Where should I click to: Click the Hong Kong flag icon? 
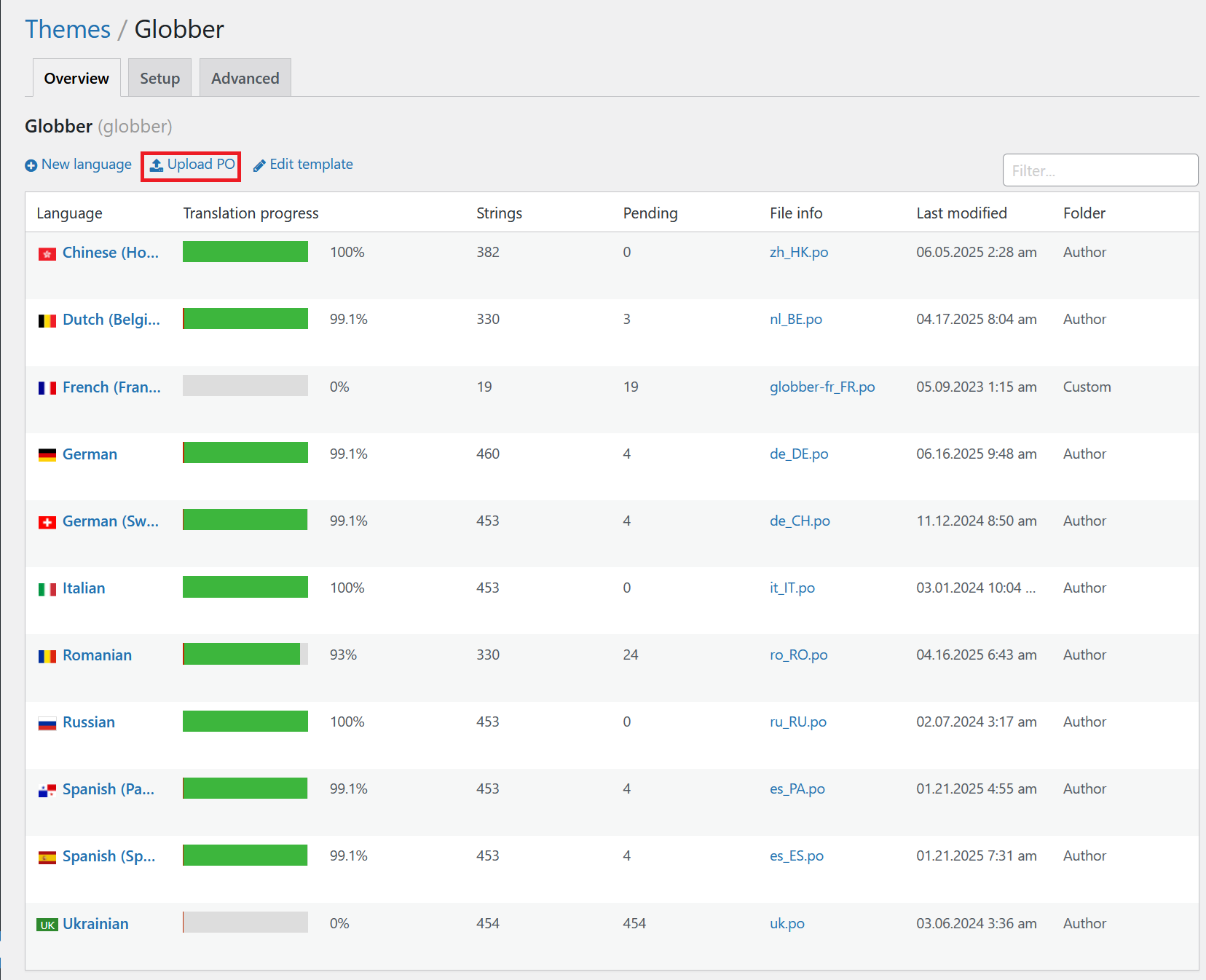47,254
